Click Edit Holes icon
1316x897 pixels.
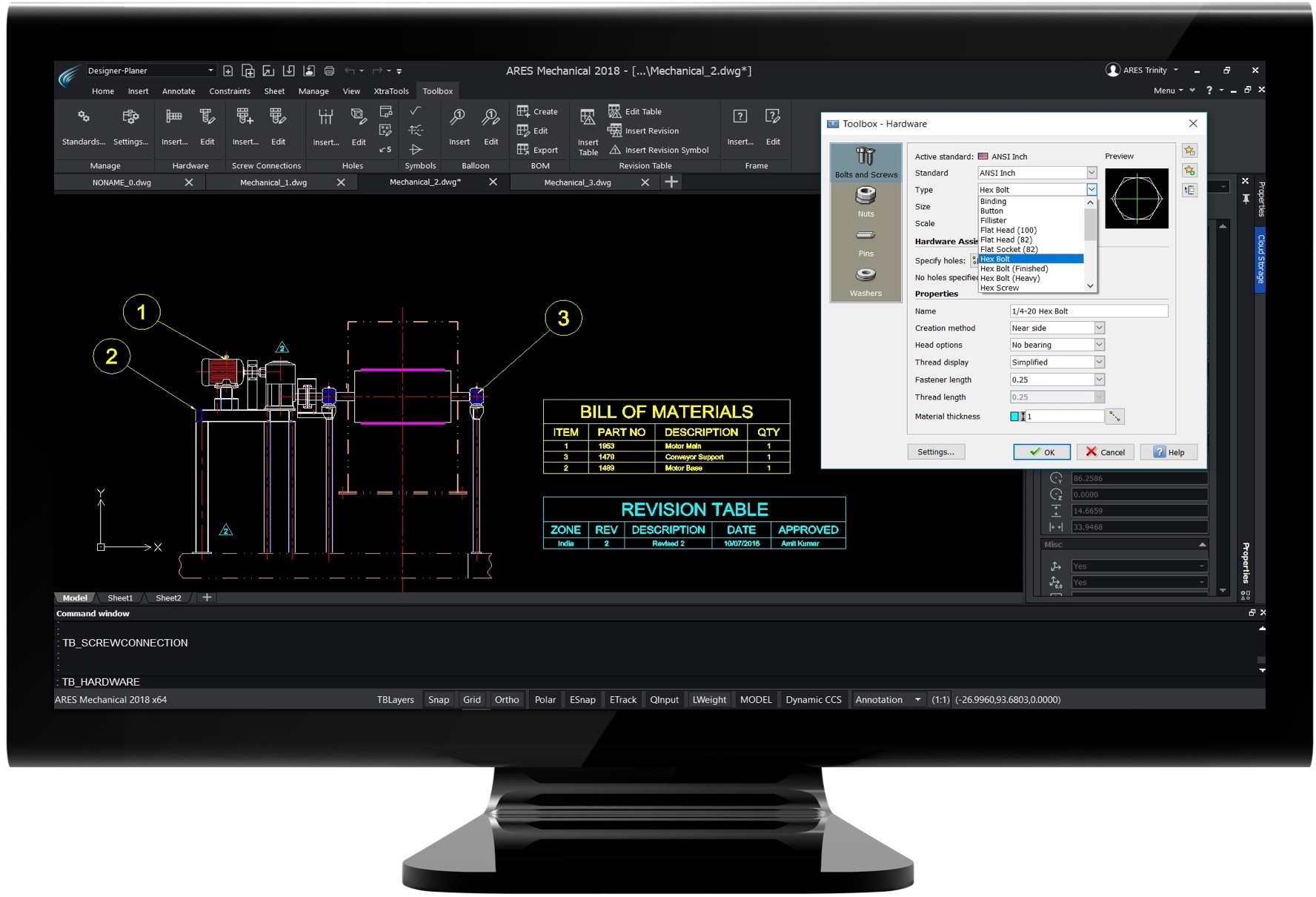(x=359, y=117)
